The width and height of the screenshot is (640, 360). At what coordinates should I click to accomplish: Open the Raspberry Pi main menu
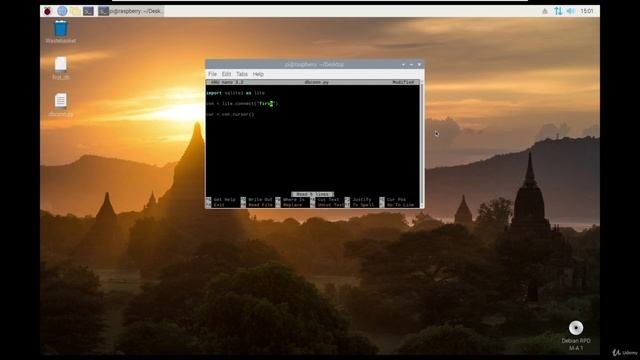pyautogui.click(x=48, y=11)
